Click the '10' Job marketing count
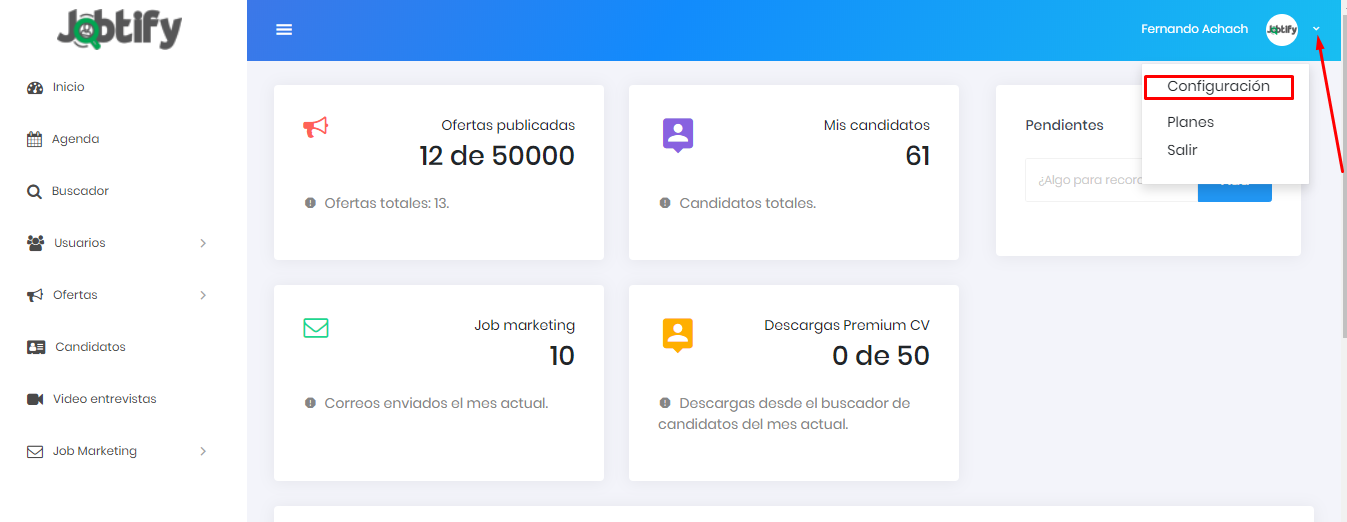The height and width of the screenshot is (522, 1347). (x=562, y=356)
